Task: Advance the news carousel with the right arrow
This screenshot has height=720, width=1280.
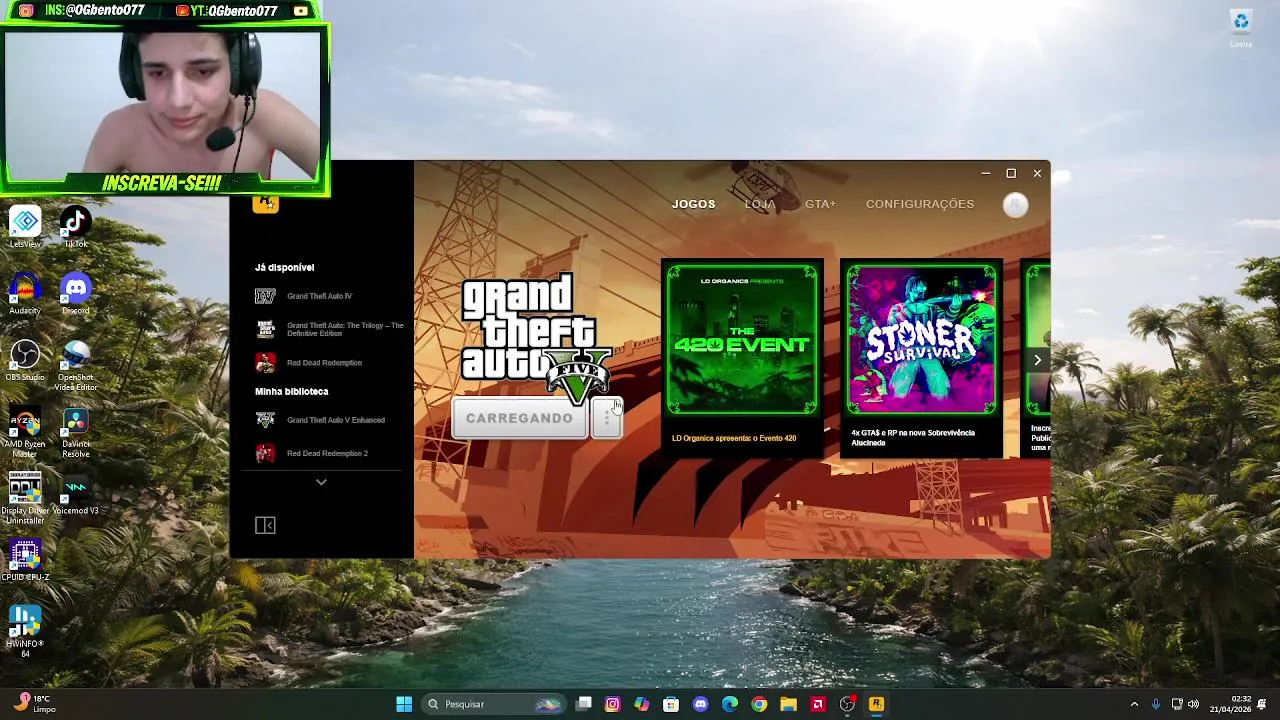Action: (1037, 360)
